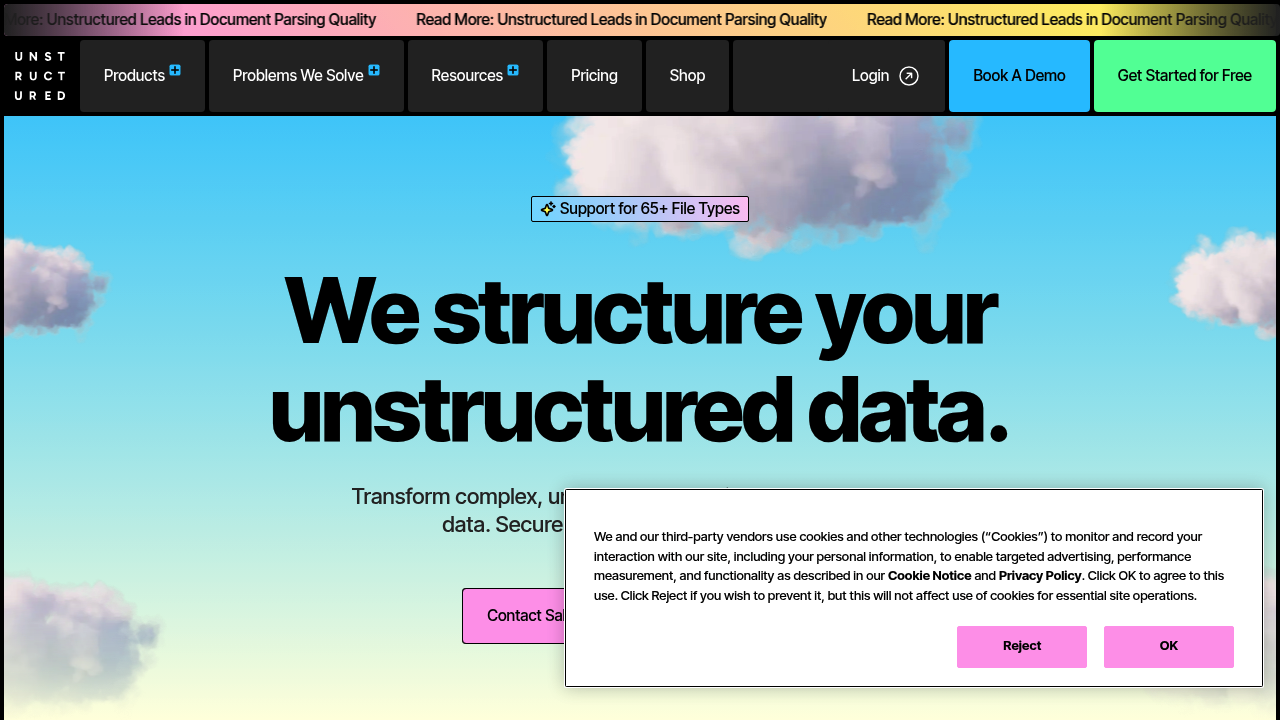The image size is (1280, 720).
Task: Click the Unstructured logo
Action: tap(40, 76)
